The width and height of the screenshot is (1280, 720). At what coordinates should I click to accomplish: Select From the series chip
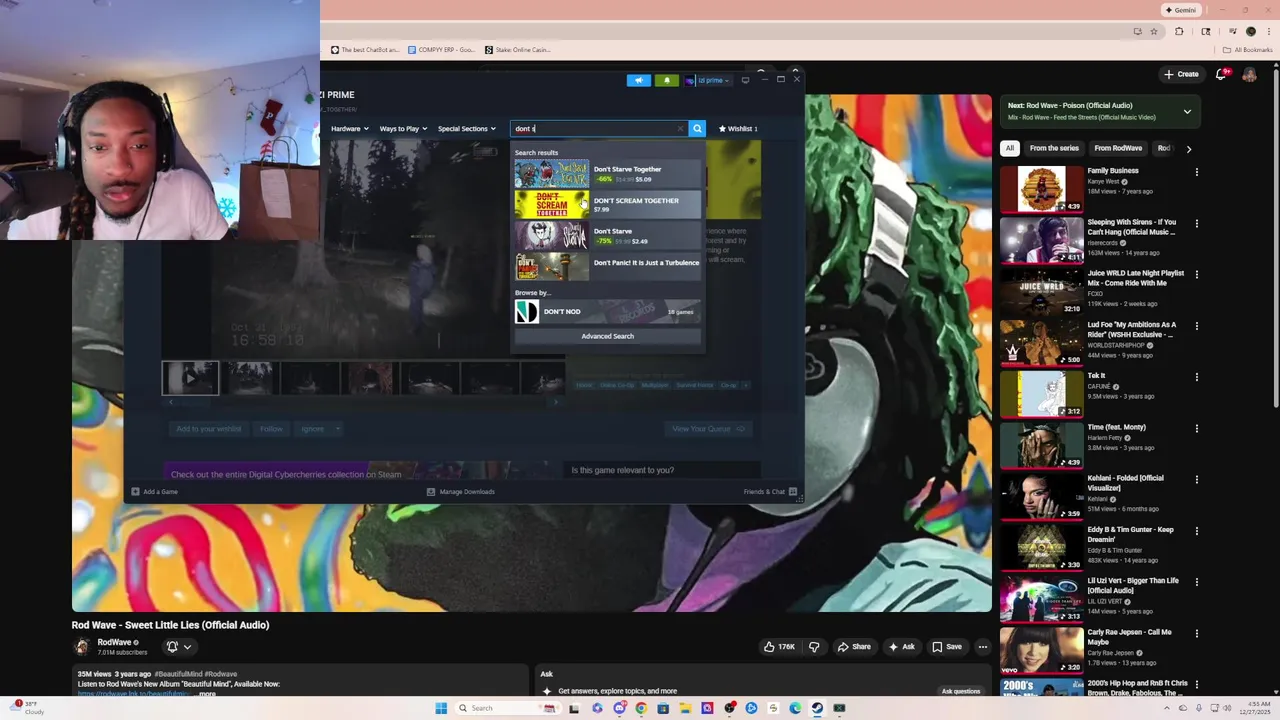point(1054,148)
